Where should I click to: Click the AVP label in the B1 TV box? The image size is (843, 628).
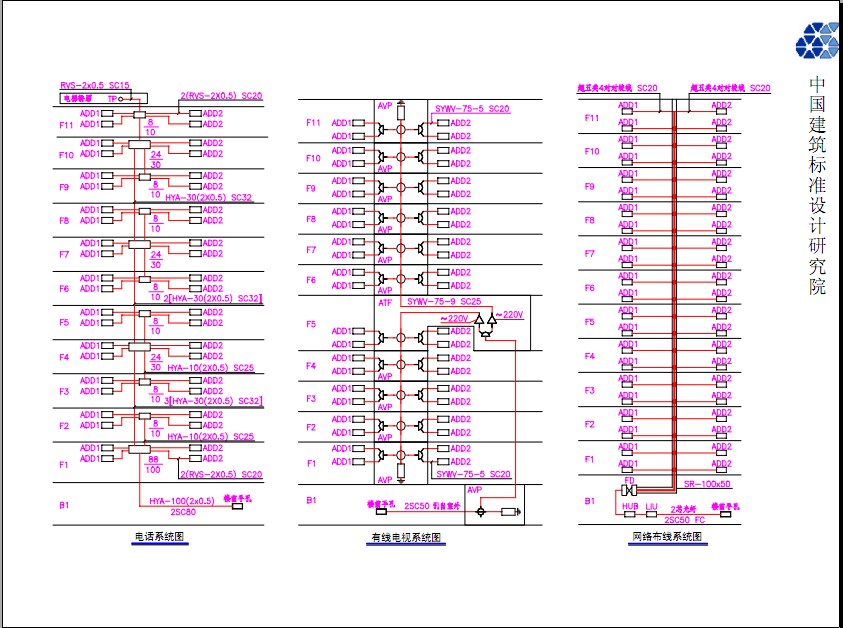pyautogui.click(x=475, y=490)
